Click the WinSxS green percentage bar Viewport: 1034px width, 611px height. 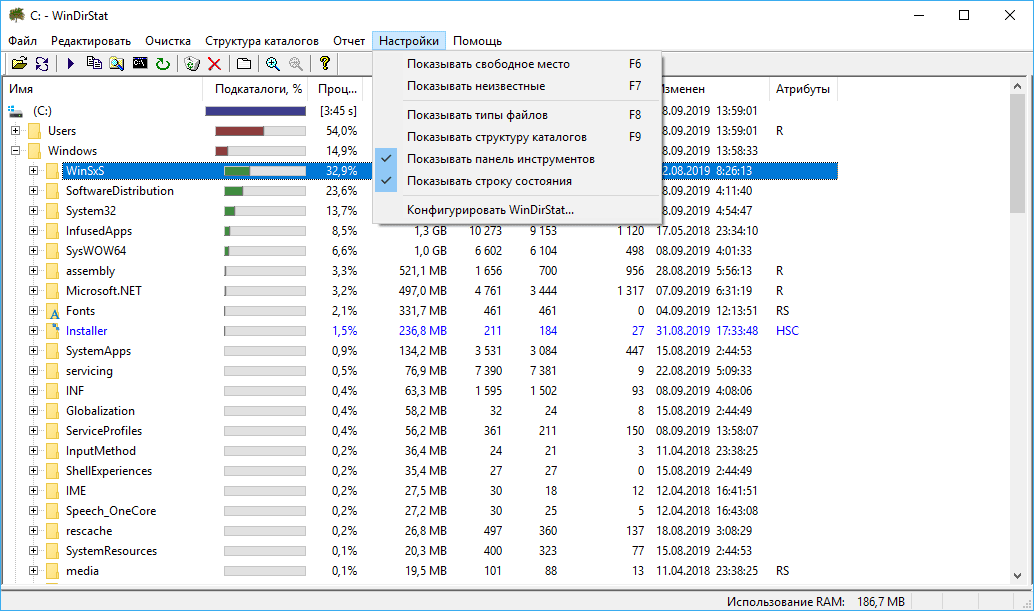264,171
